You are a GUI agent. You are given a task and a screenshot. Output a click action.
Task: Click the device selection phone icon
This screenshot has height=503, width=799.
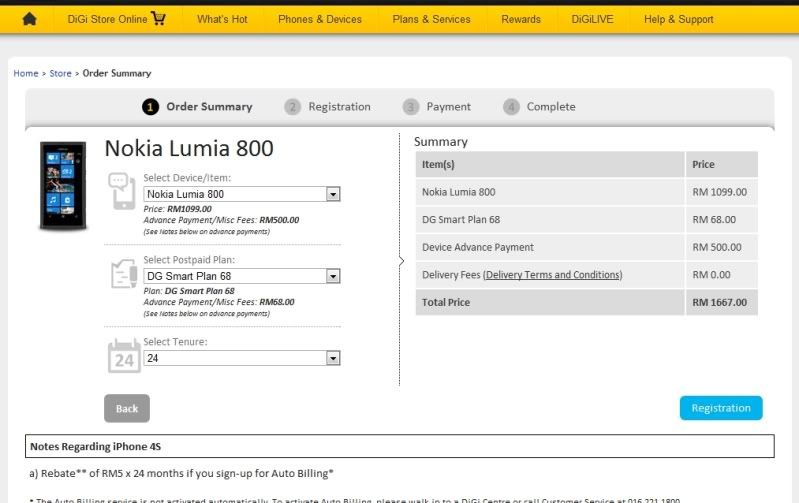pyautogui.click(x=123, y=191)
